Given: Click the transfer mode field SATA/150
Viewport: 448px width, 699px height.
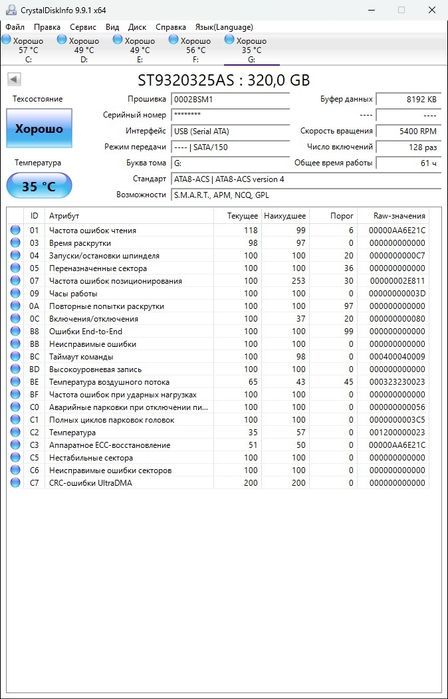Looking at the screenshot, I should (230, 147).
